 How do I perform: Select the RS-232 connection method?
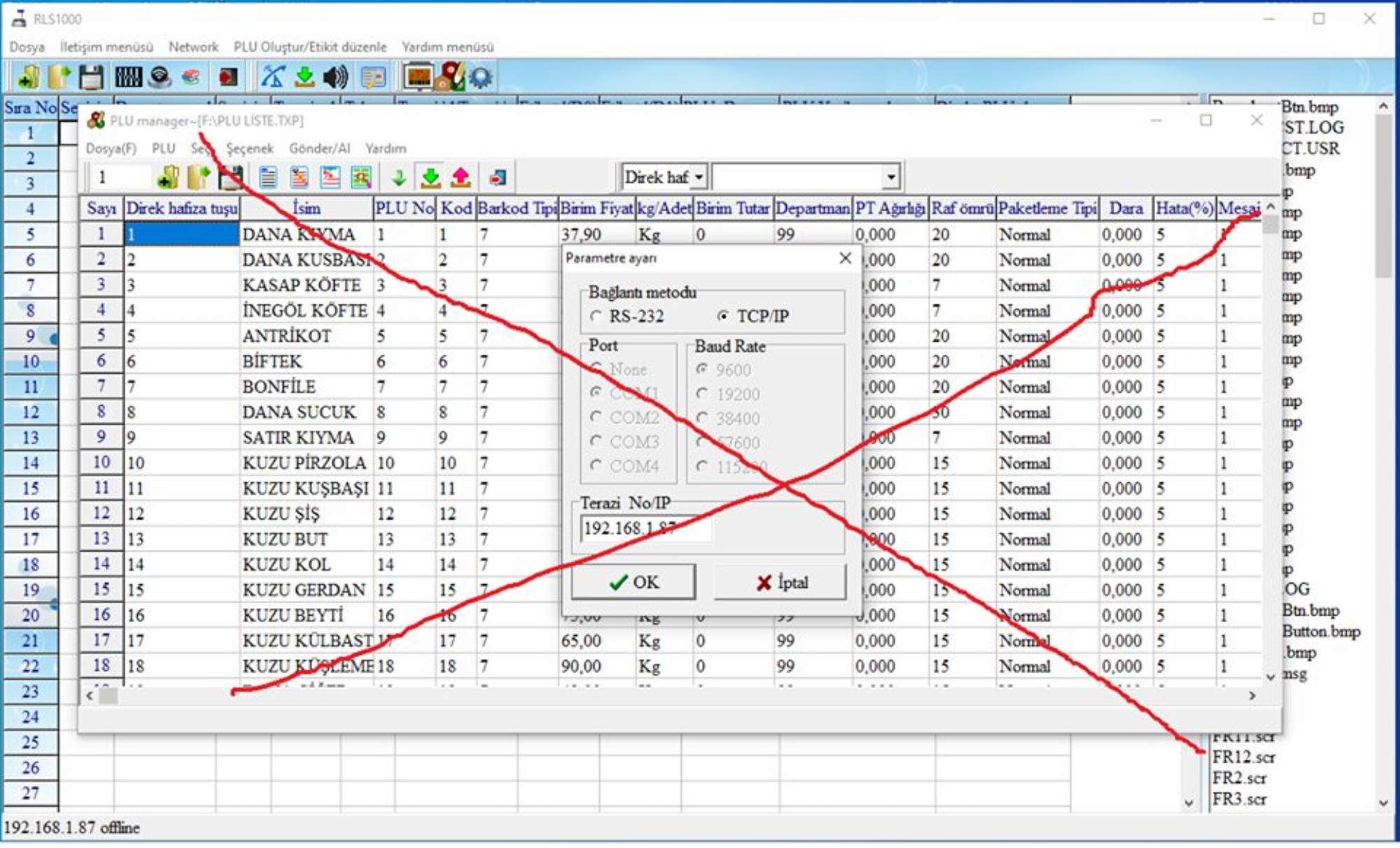tap(628, 316)
